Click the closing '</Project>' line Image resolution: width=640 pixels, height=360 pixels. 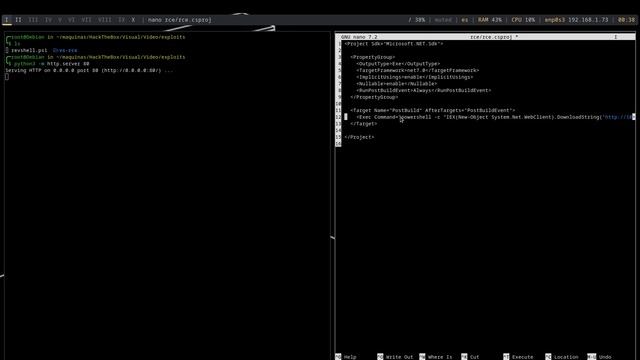pyautogui.click(x=359, y=137)
